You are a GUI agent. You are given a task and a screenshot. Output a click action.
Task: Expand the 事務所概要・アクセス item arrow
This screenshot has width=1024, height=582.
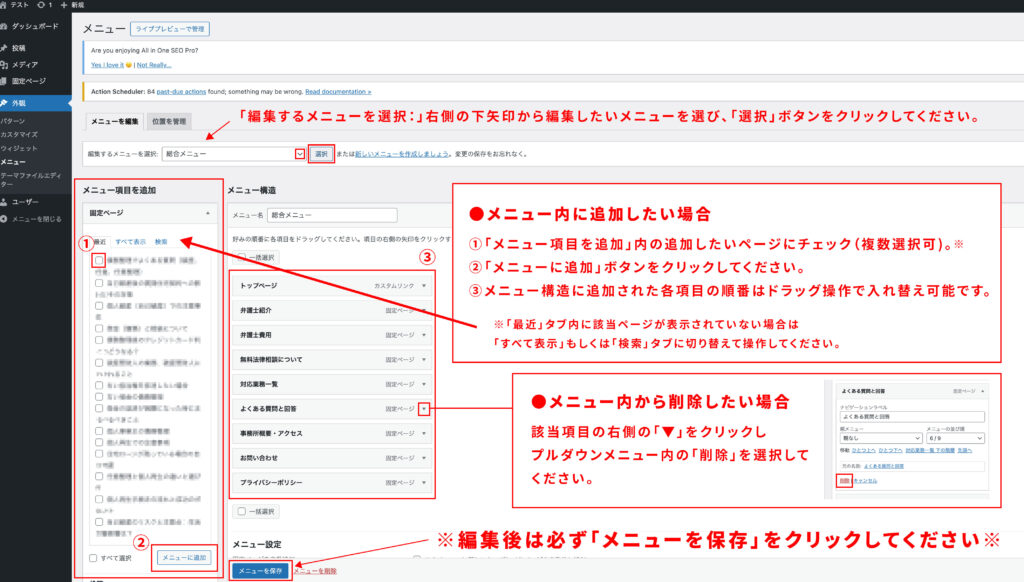424,433
